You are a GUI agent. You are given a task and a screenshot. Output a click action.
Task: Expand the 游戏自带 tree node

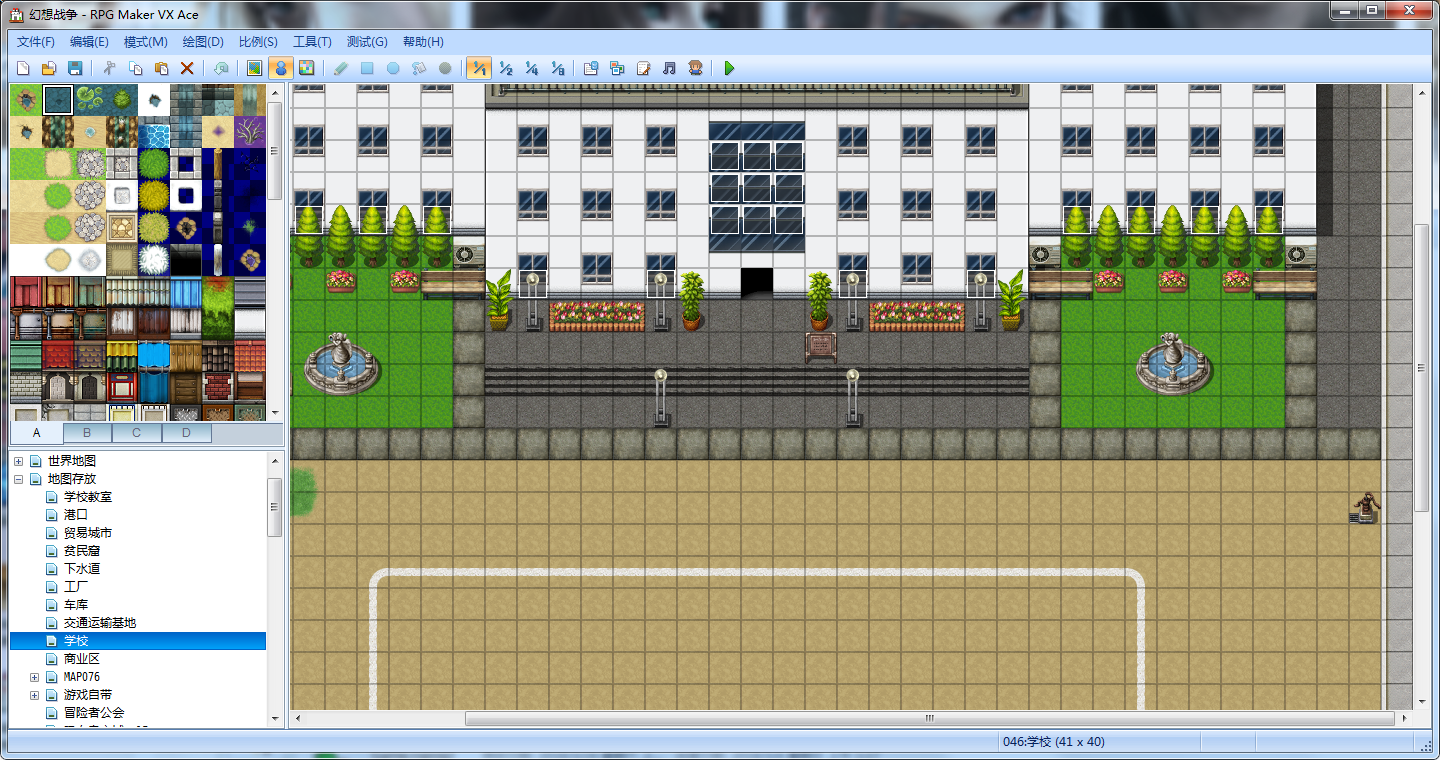(x=34, y=695)
